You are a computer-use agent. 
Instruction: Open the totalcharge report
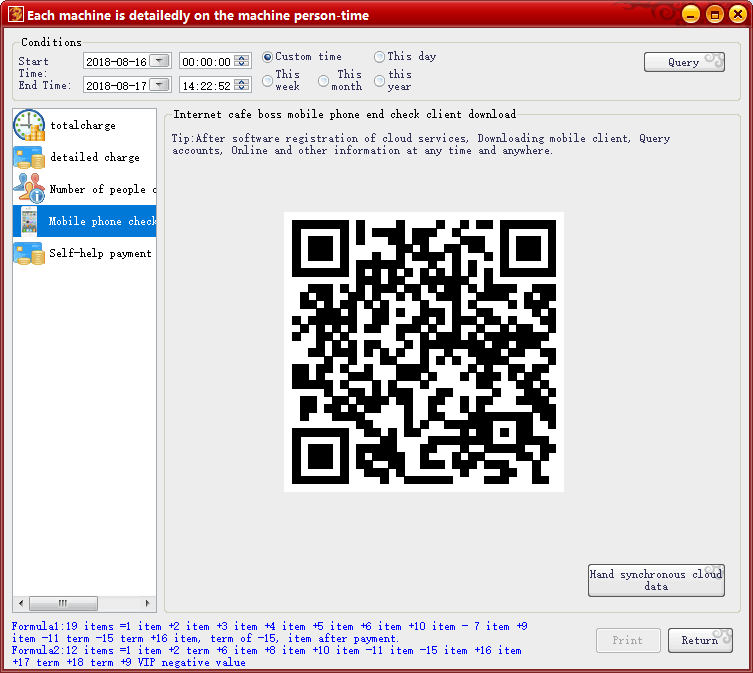click(x=85, y=125)
